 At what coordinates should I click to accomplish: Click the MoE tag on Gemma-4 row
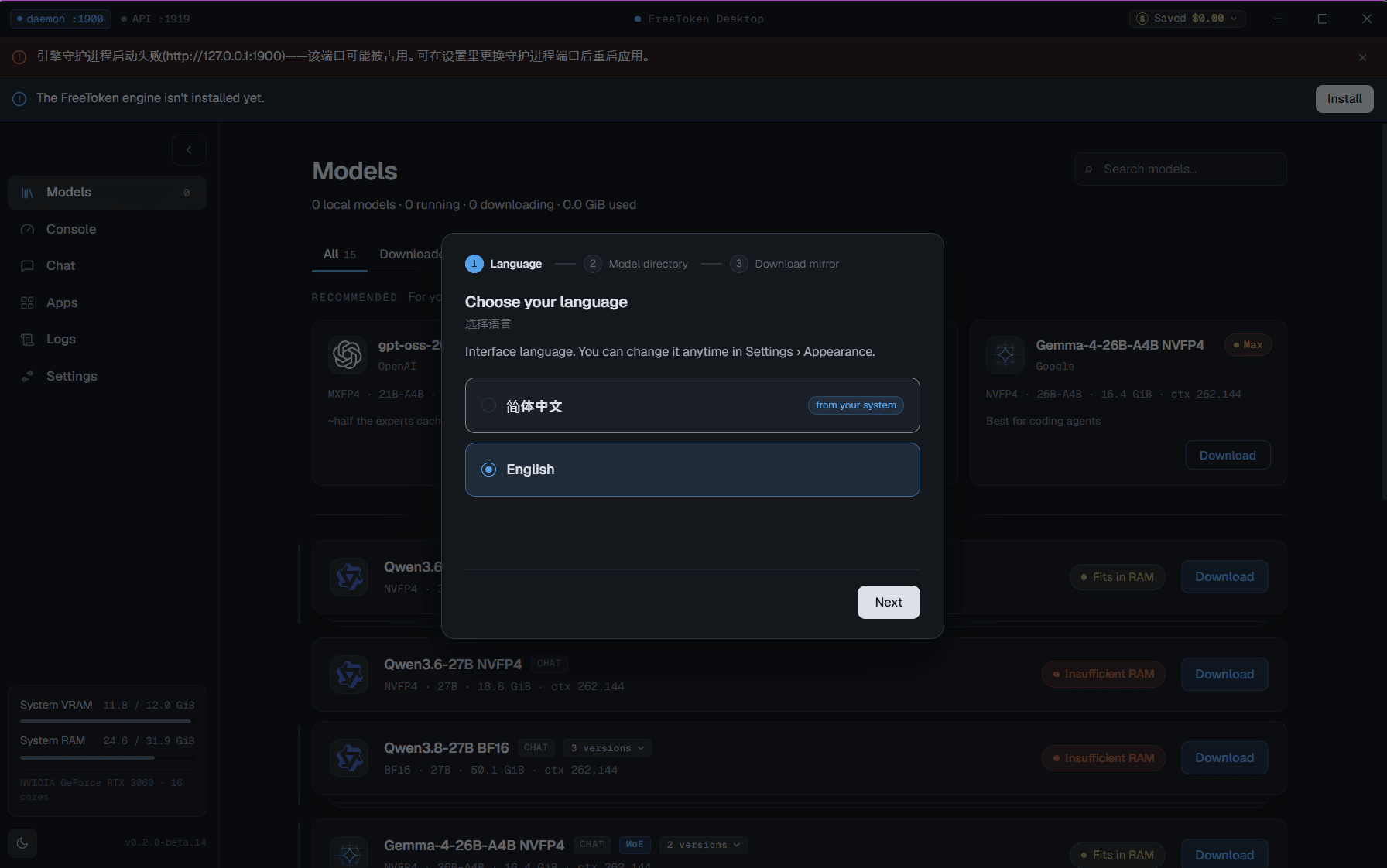coord(635,845)
